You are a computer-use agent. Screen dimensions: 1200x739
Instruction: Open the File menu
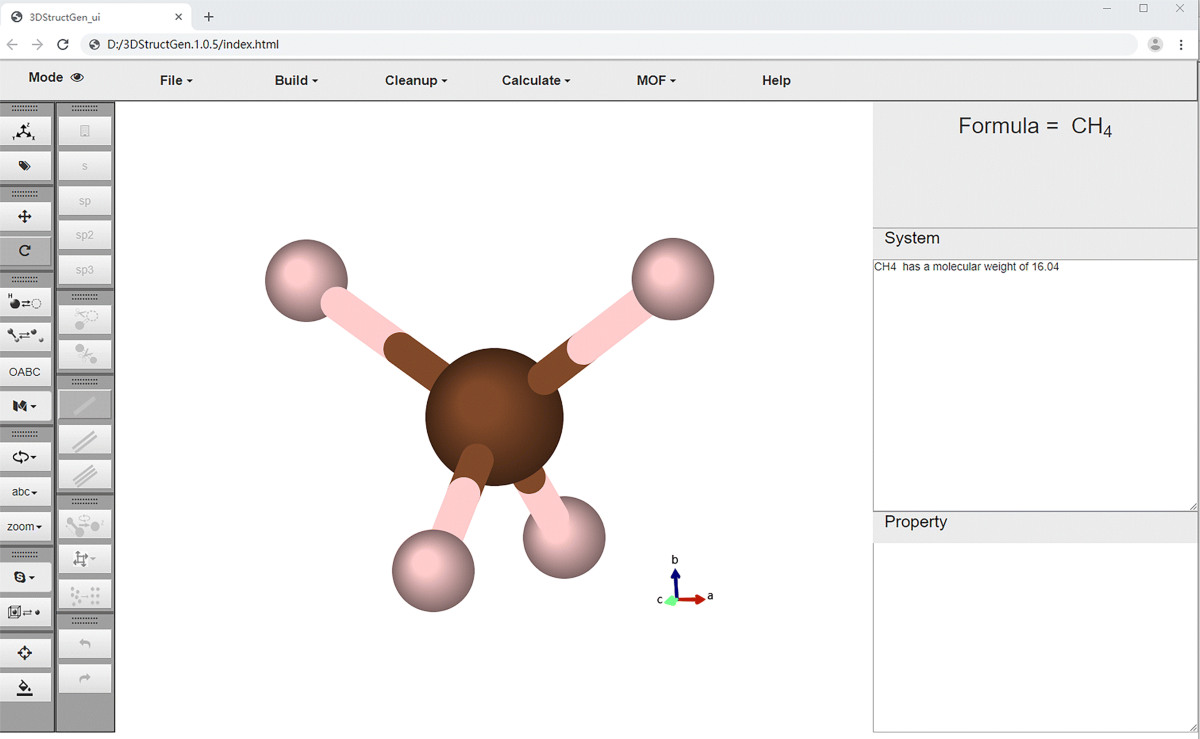[176, 81]
